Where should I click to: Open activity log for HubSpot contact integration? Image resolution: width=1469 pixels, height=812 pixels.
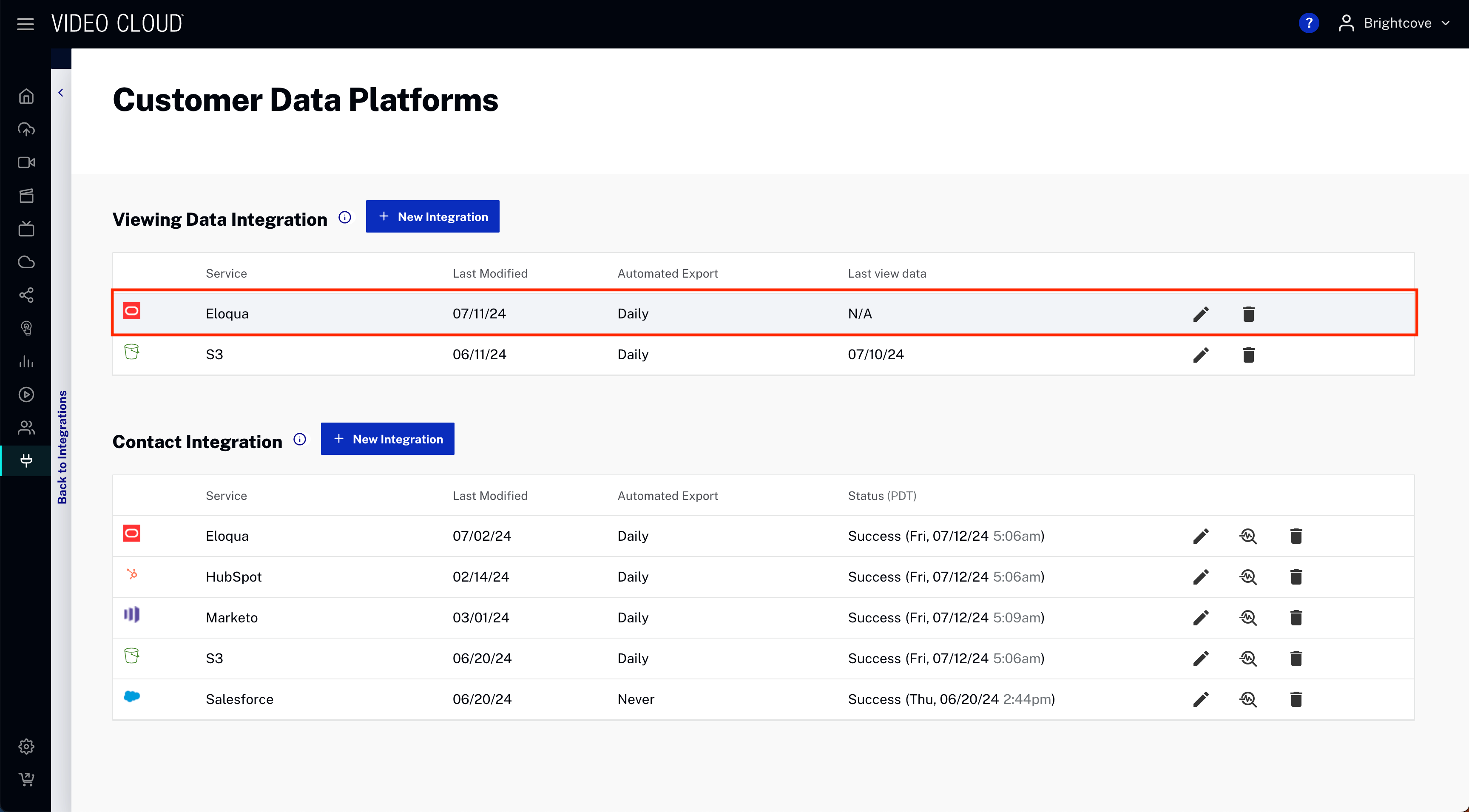[1248, 576]
